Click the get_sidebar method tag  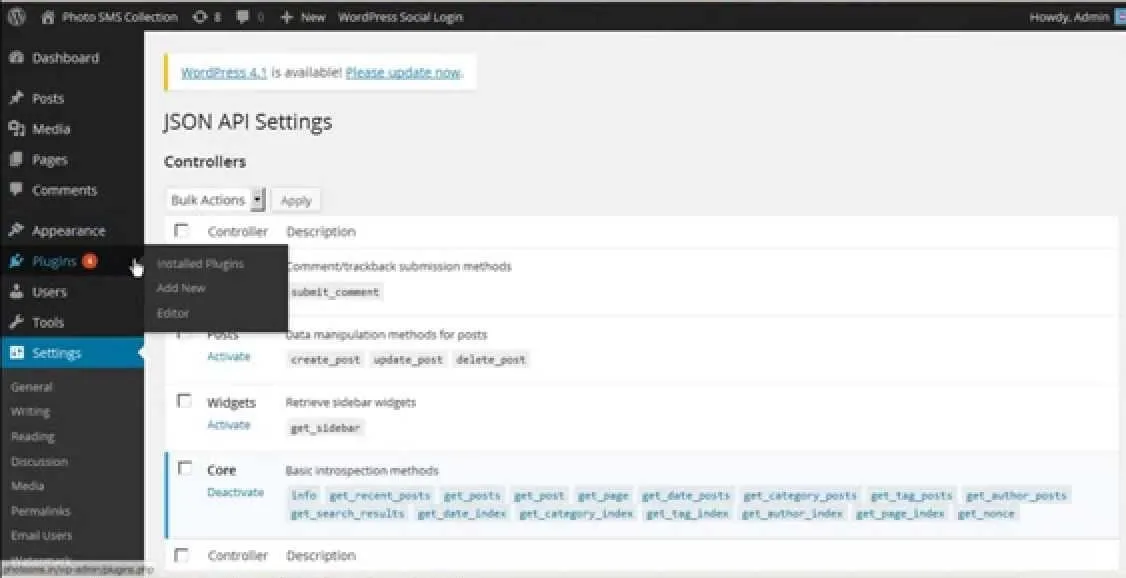click(325, 428)
